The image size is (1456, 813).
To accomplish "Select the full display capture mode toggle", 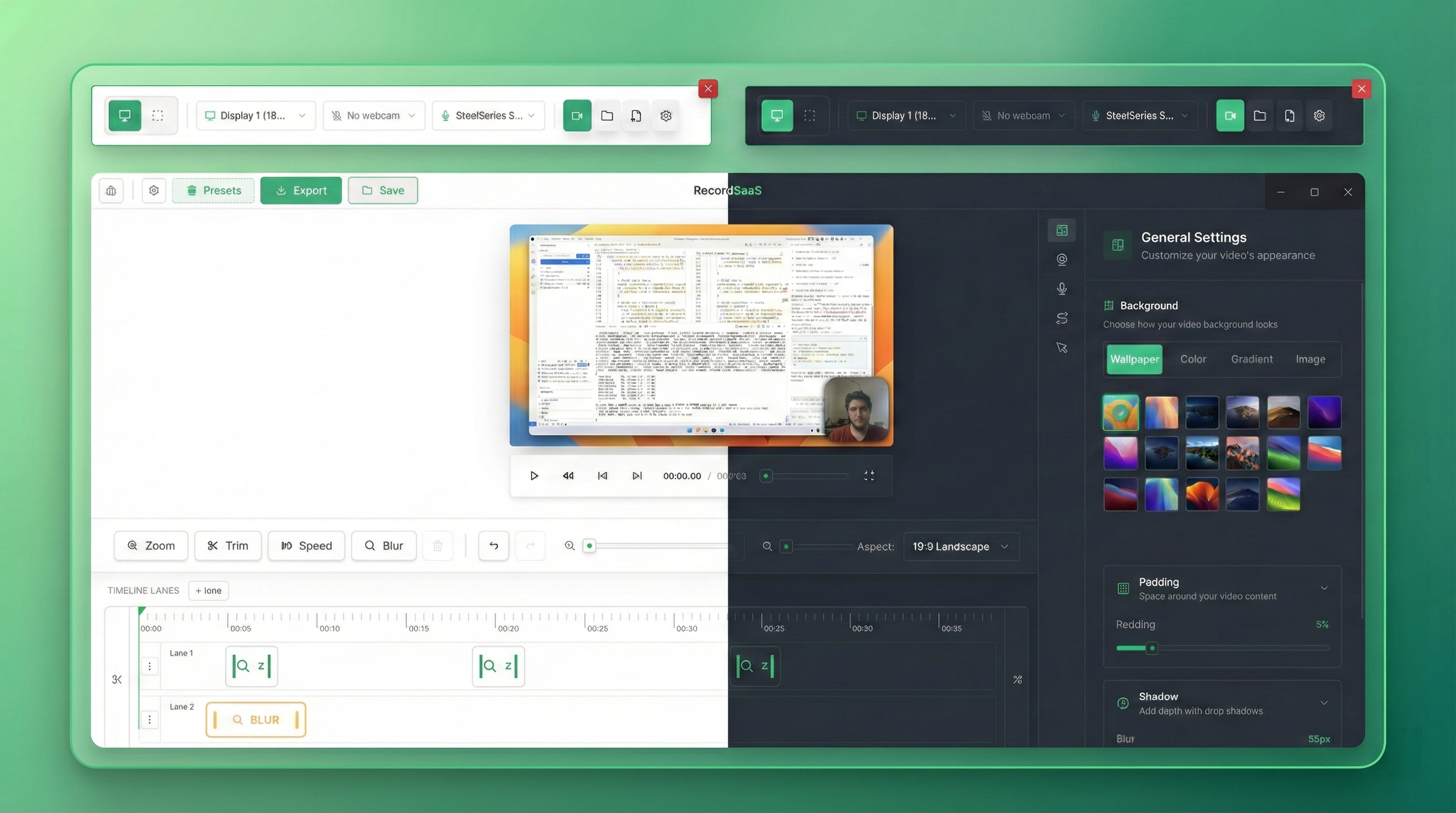I will (x=124, y=115).
